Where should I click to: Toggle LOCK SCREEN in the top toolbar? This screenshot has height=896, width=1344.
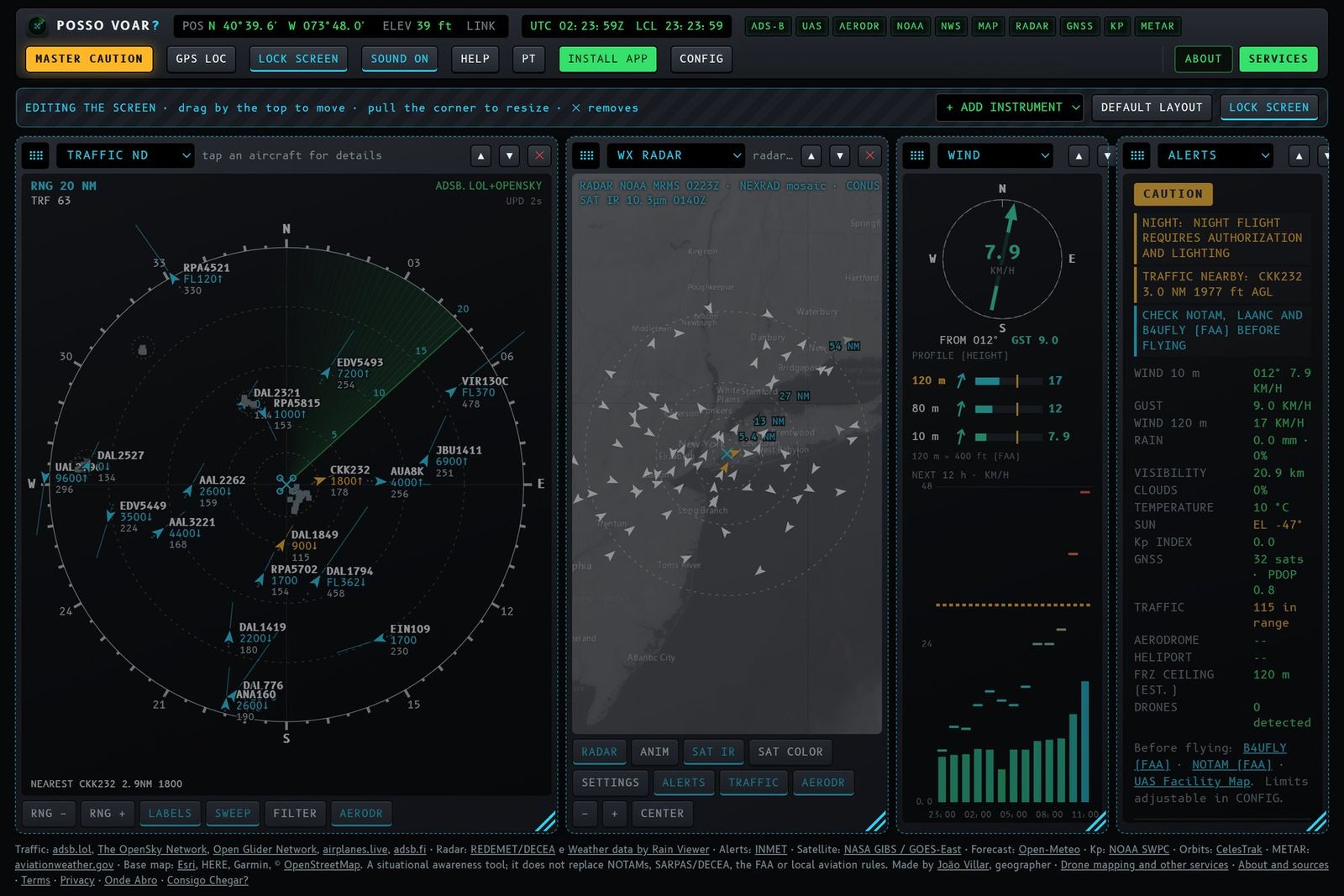click(298, 59)
